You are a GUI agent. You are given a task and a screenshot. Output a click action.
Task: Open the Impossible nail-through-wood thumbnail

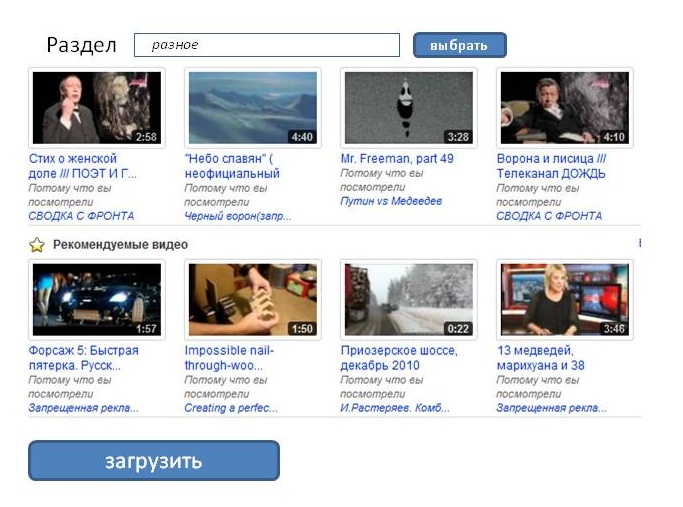[252, 299]
